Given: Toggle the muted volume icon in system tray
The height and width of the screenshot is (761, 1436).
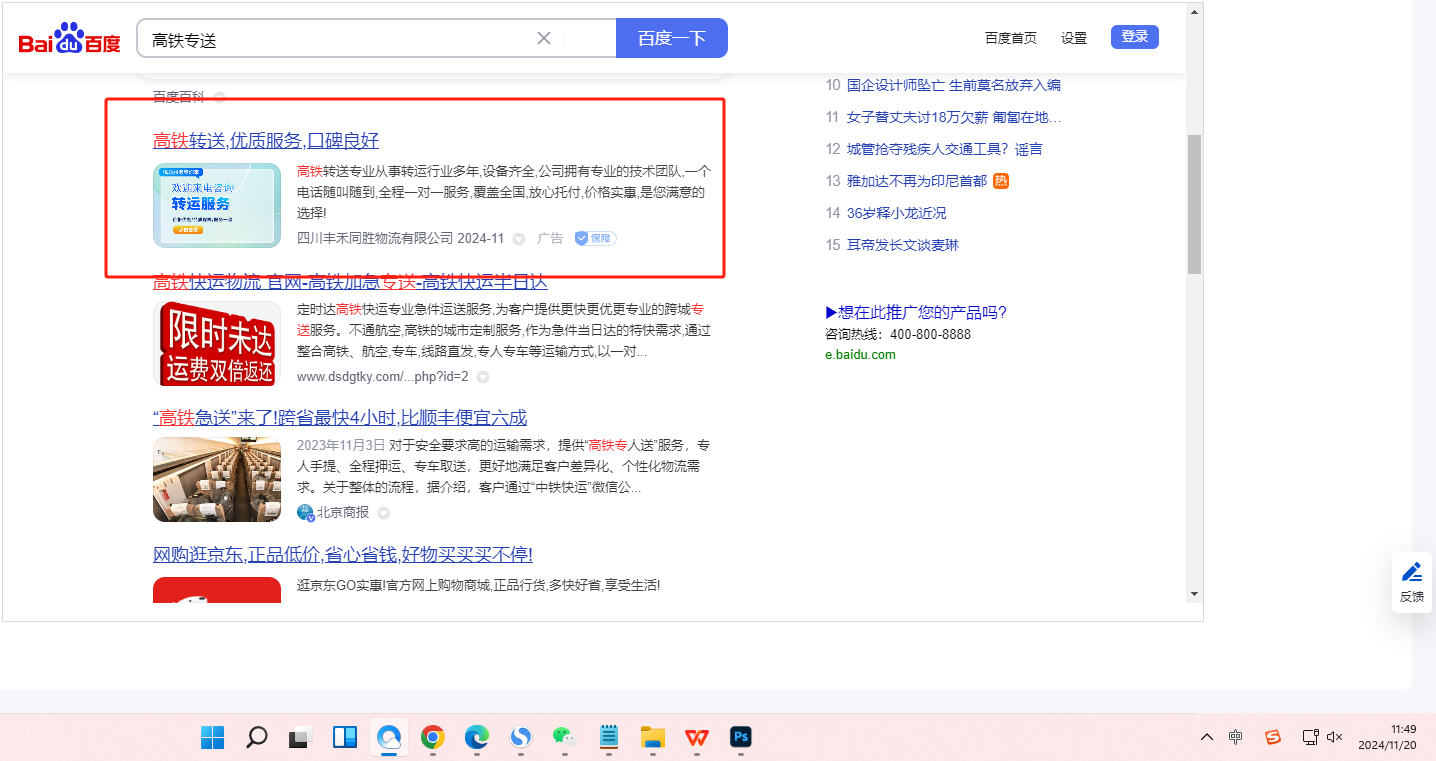Looking at the screenshot, I should click(1334, 738).
